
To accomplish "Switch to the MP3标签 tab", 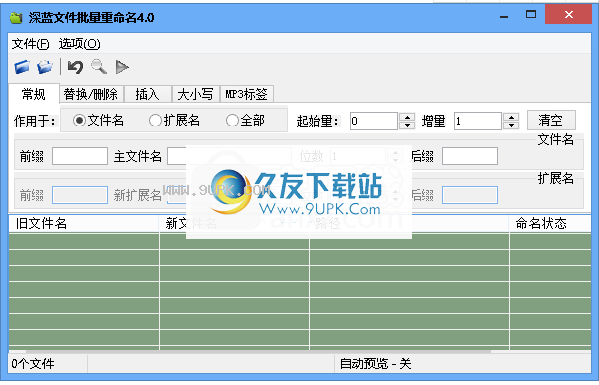I will tap(246, 94).
